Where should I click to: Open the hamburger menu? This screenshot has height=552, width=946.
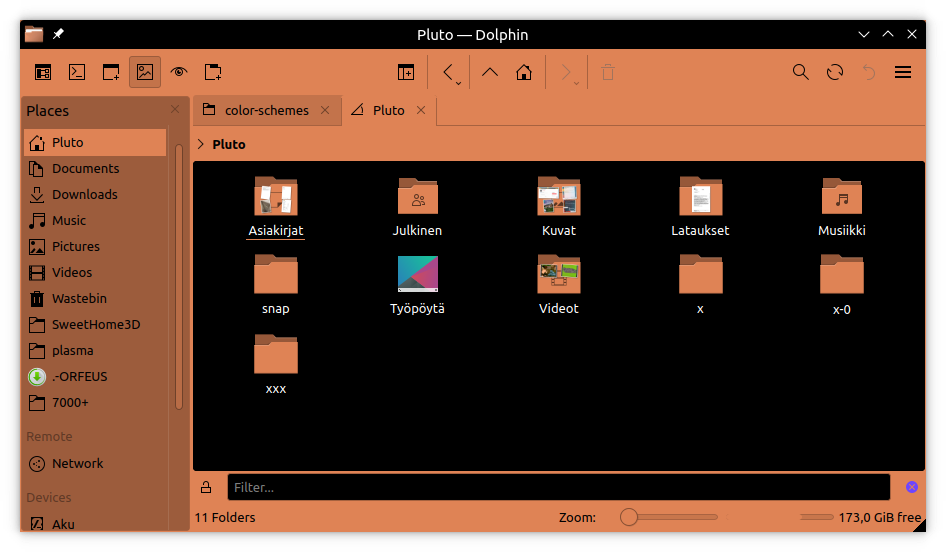tap(903, 72)
